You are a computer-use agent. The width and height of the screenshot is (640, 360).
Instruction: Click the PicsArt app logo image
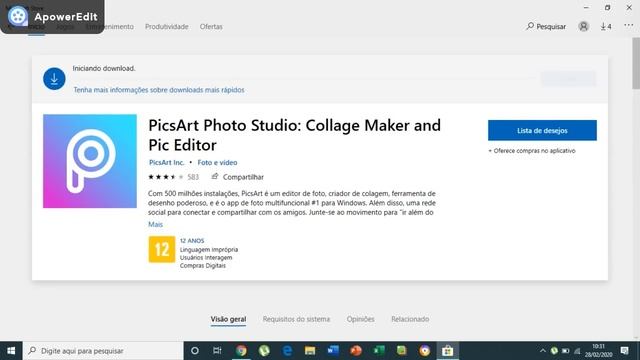point(90,161)
